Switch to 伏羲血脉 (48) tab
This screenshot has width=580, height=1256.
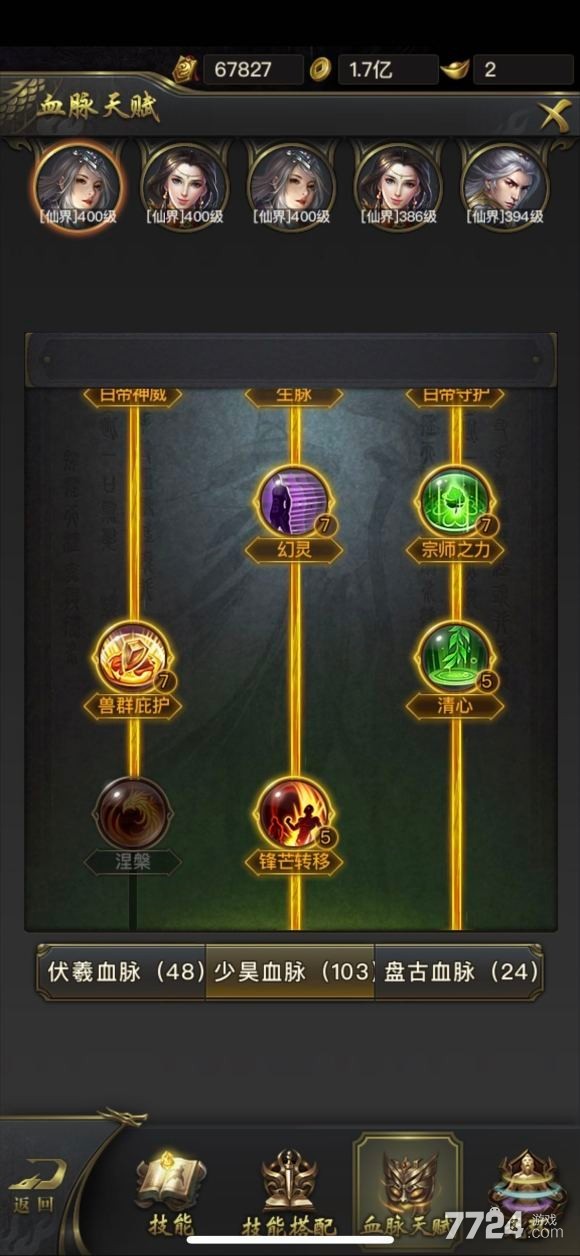click(x=124, y=971)
